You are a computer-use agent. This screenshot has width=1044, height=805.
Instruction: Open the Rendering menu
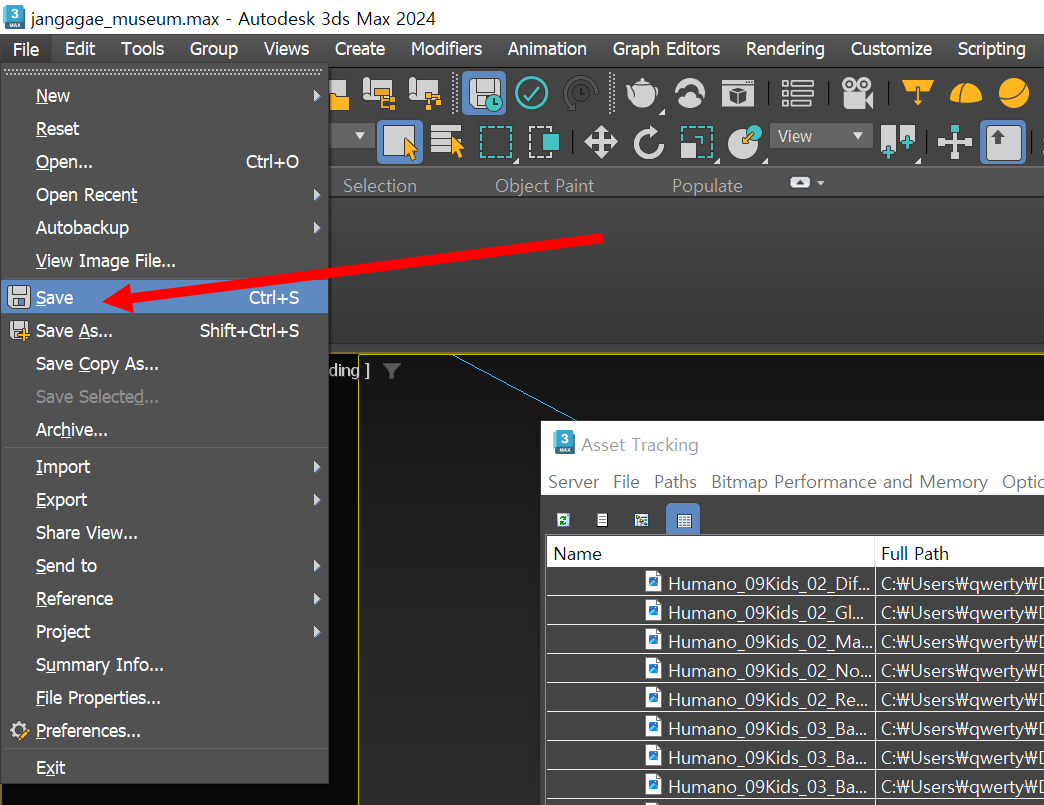coord(785,49)
